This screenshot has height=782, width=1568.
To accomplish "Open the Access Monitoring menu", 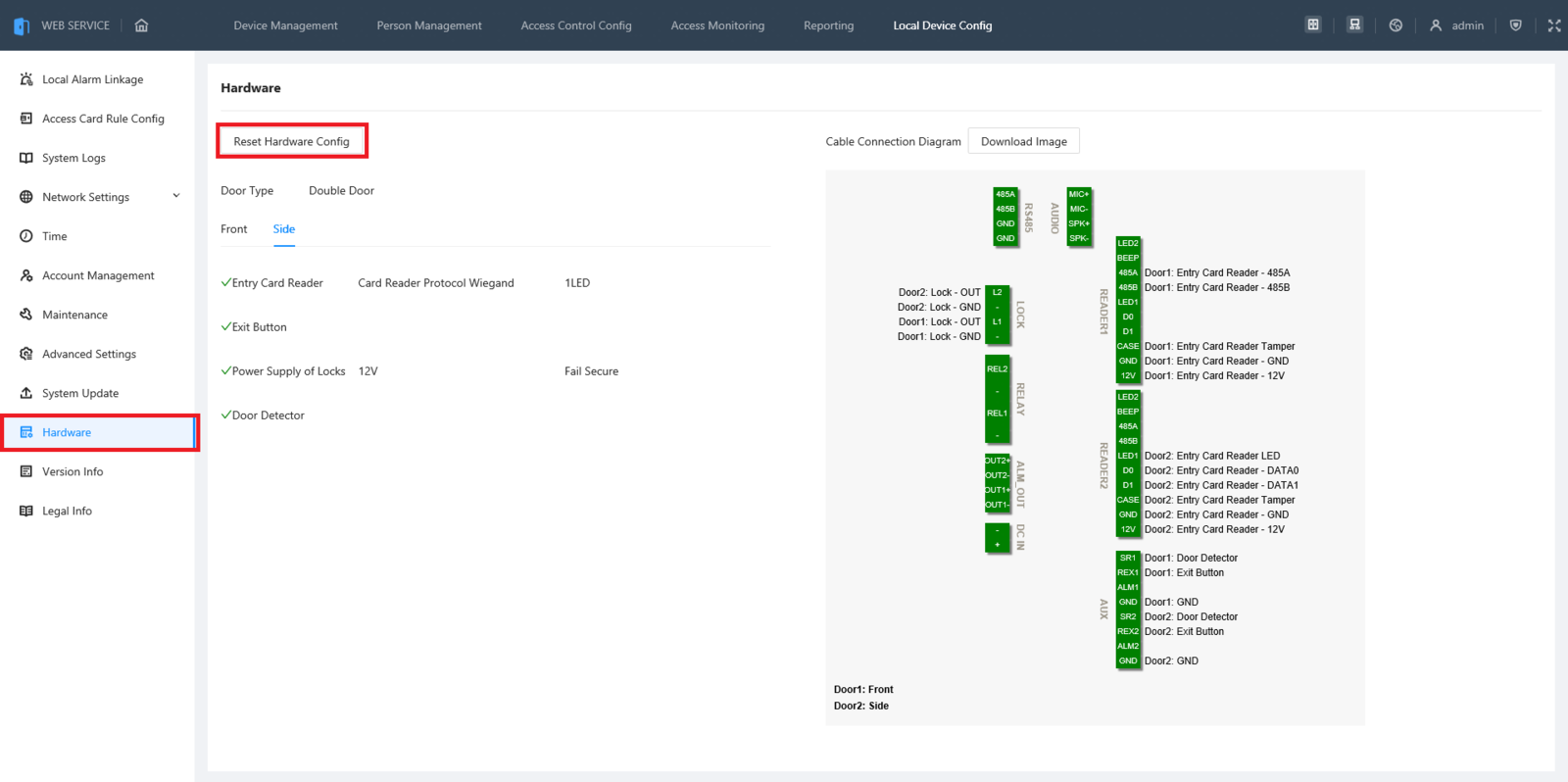I will (717, 25).
